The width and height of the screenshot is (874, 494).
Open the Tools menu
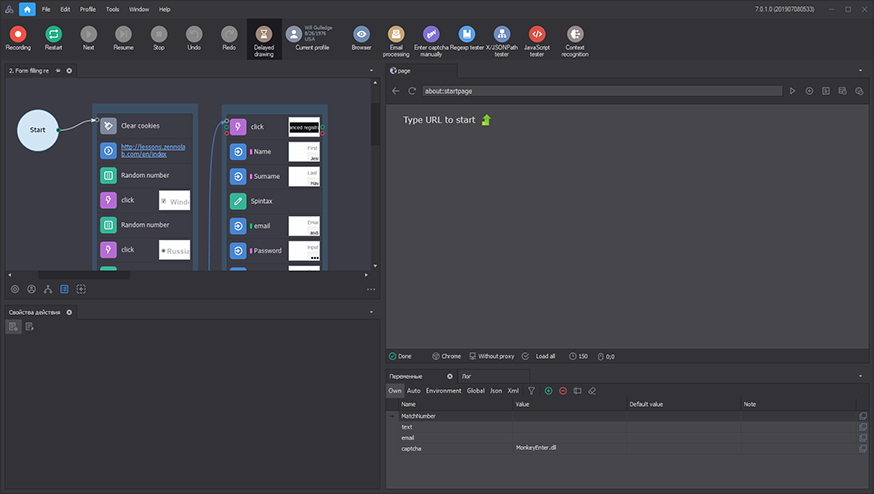coord(113,9)
